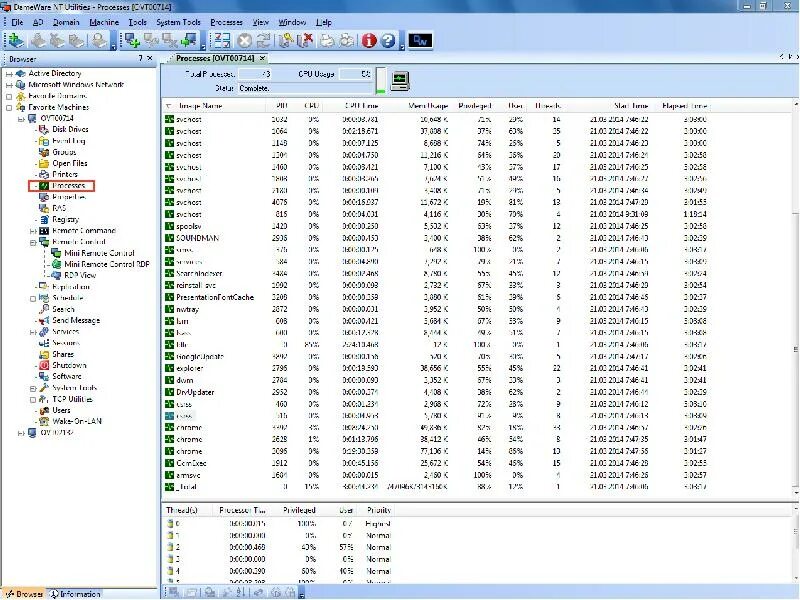Launch Mini Remote Control from the tree
Screen dimensions: 800x600
pos(99,253)
